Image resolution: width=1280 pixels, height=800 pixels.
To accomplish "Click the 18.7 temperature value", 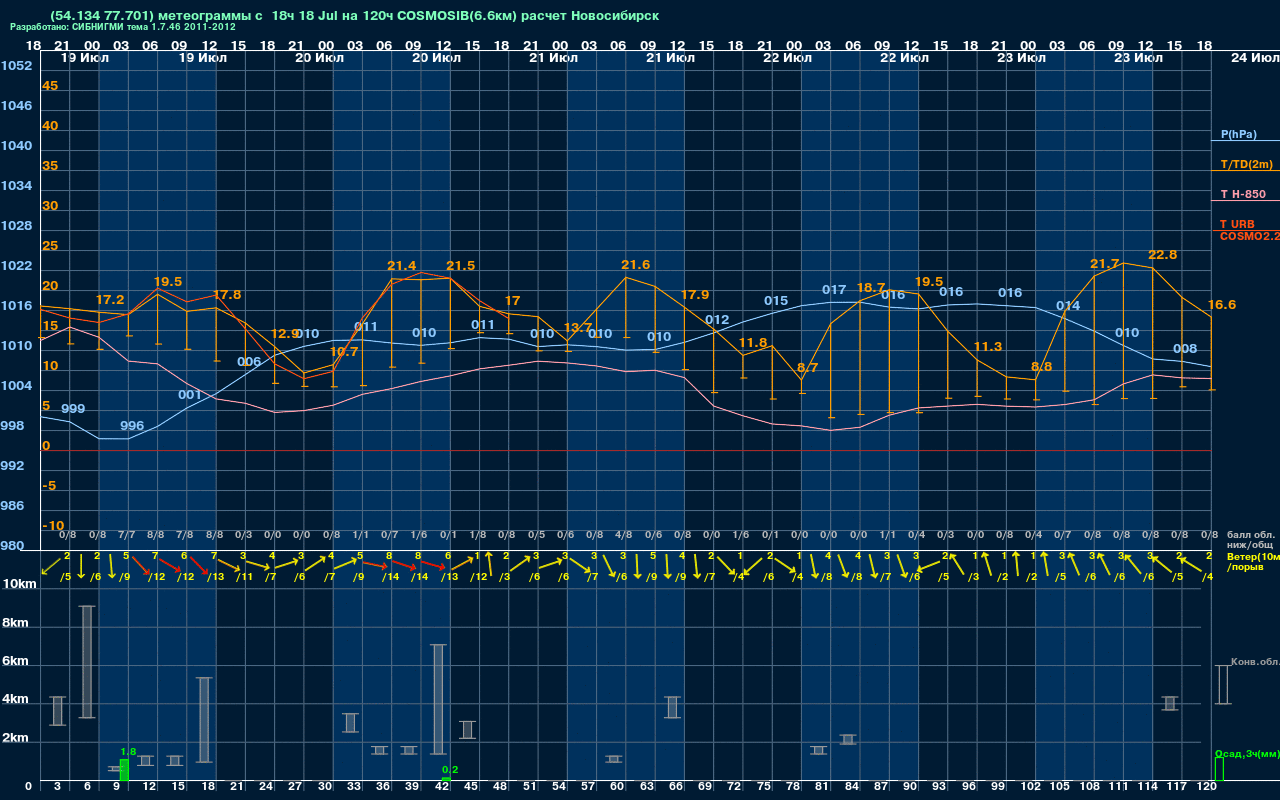I will click(x=871, y=288).
